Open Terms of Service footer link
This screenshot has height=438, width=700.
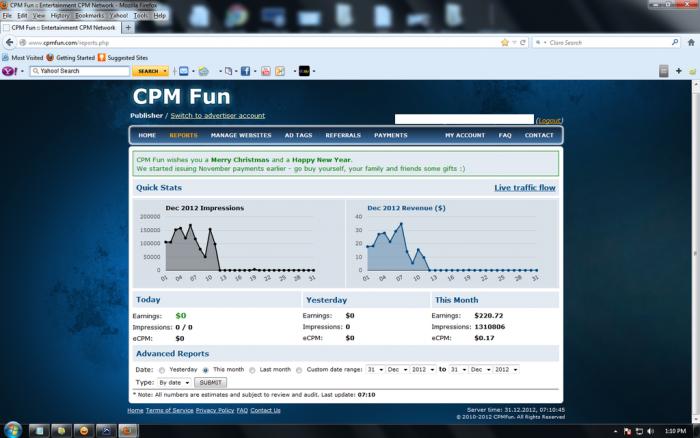pos(169,410)
